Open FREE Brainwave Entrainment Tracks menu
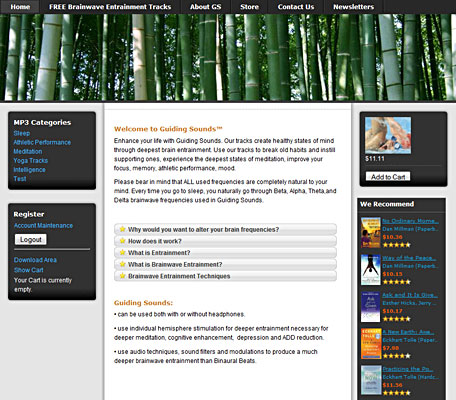This screenshot has width=456, height=400. [x=110, y=7]
